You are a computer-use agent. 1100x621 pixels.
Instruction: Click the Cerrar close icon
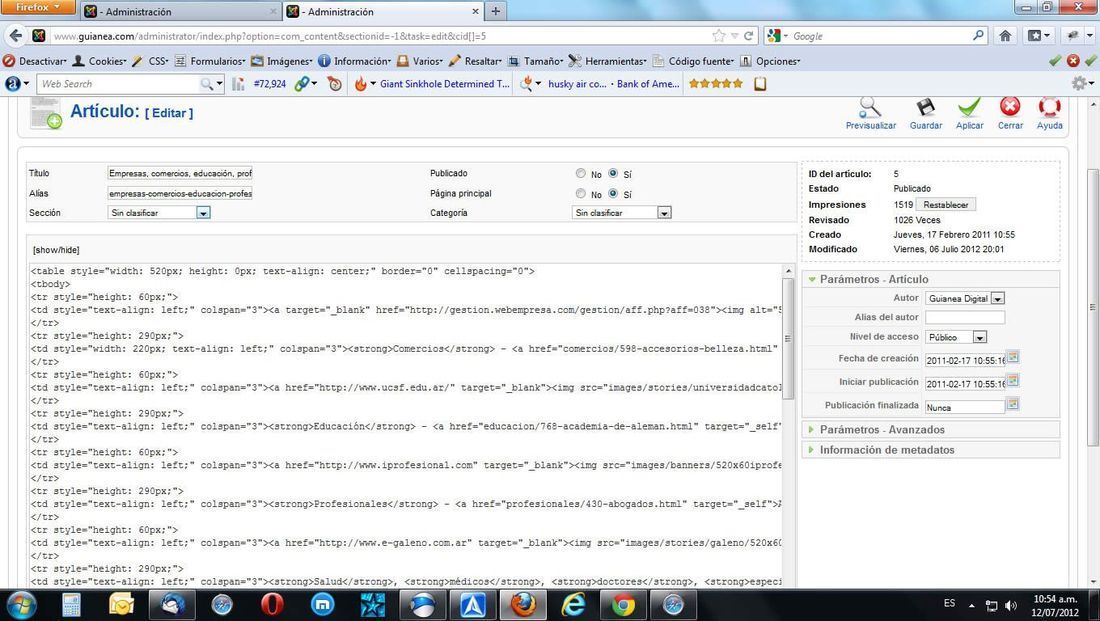click(1010, 109)
